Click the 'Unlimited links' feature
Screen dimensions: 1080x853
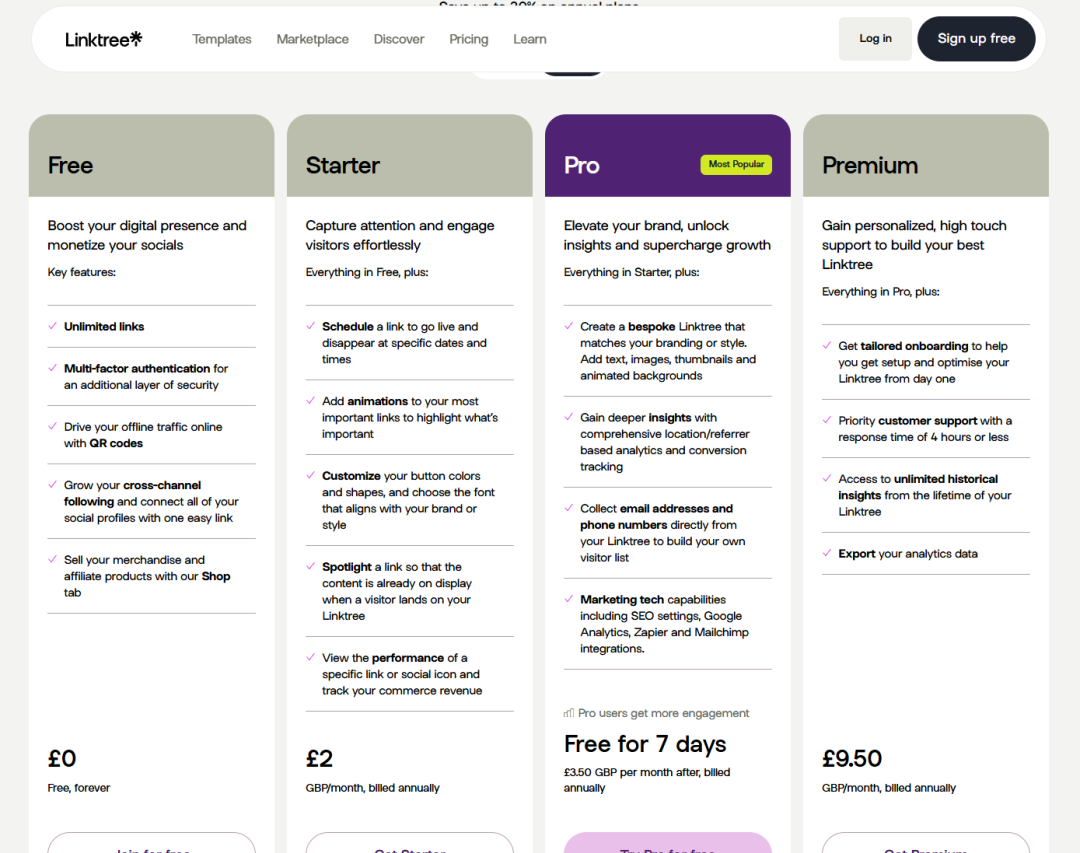(x=104, y=327)
